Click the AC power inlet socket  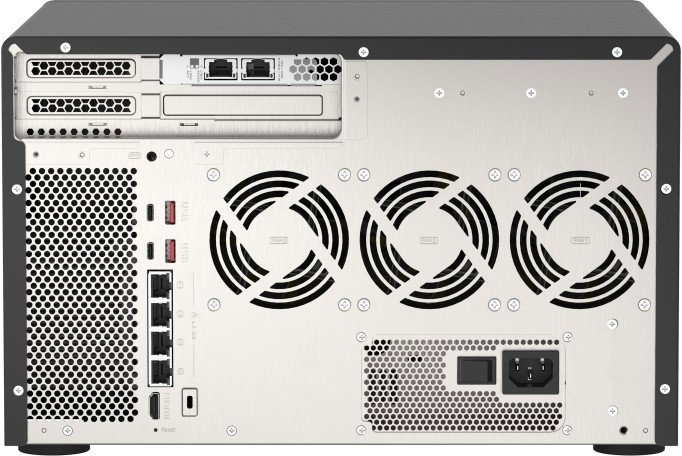pyautogui.click(x=530, y=372)
